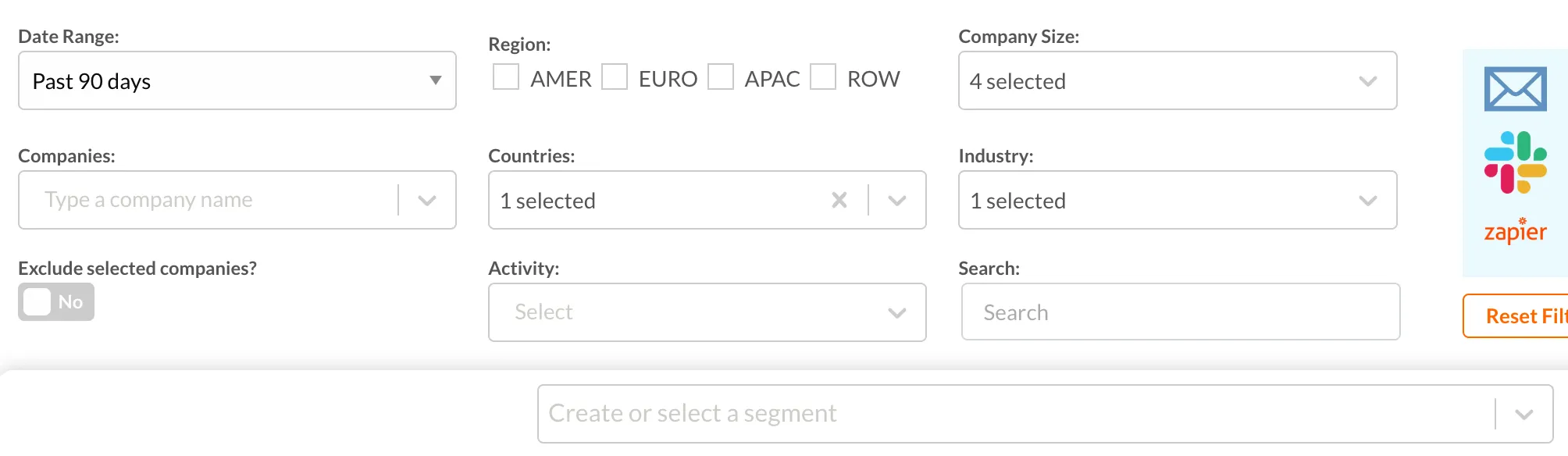1568x456 pixels.
Task: Click the ROW region label
Action: point(874,79)
